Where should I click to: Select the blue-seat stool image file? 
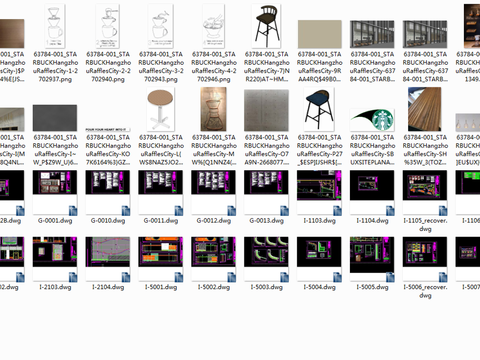coord(319,109)
